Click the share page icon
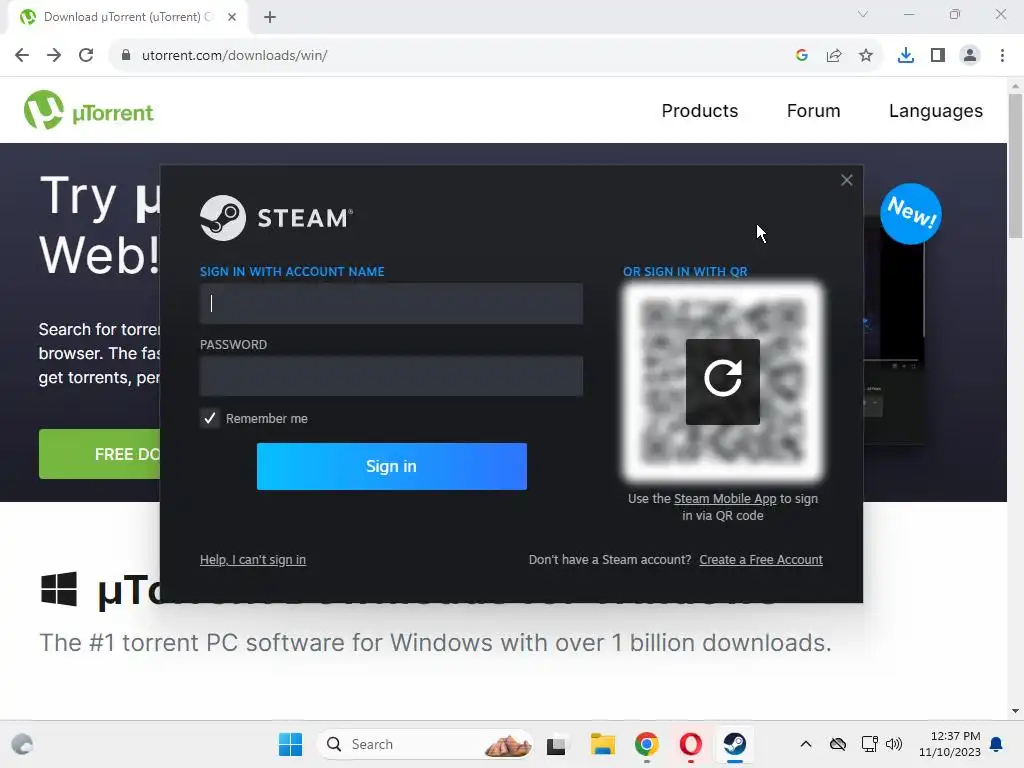 point(834,56)
